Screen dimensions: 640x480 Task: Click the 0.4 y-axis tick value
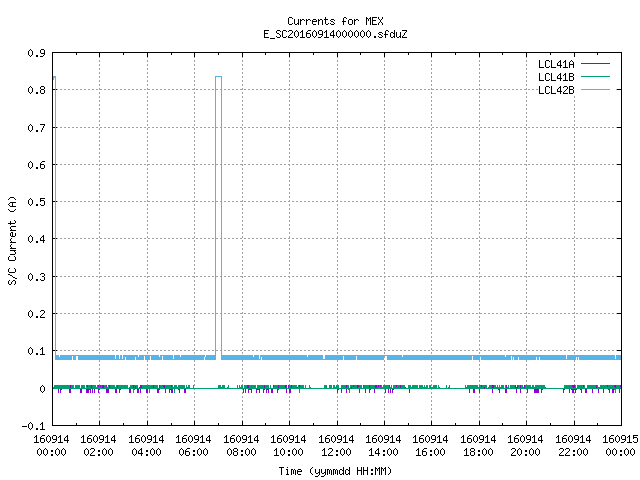(x=36, y=239)
